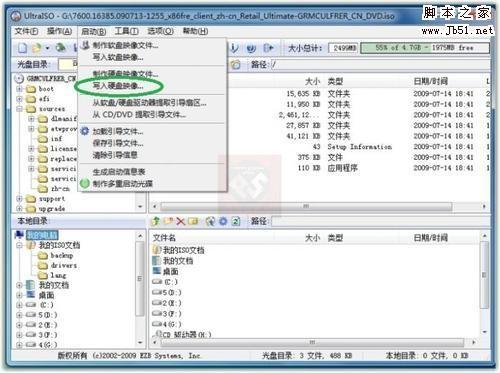
Task: Click the info icon left of help icon
Action: coord(235,48)
